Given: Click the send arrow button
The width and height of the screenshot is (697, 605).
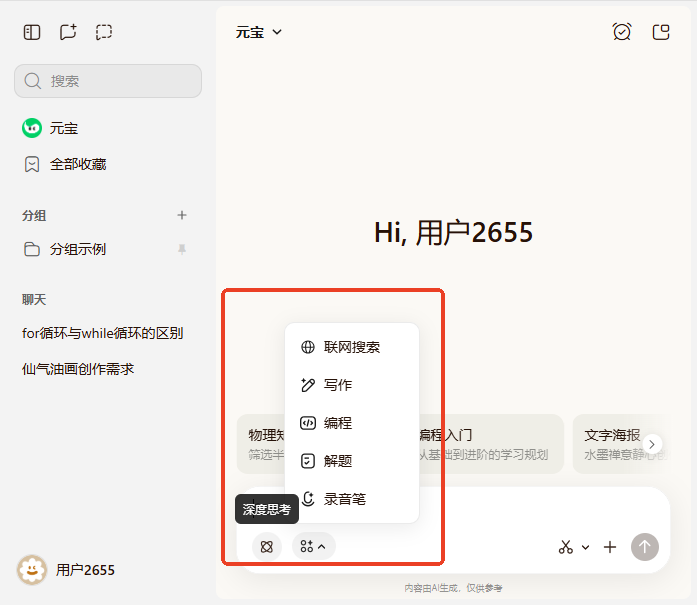Looking at the screenshot, I should coord(645,547).
